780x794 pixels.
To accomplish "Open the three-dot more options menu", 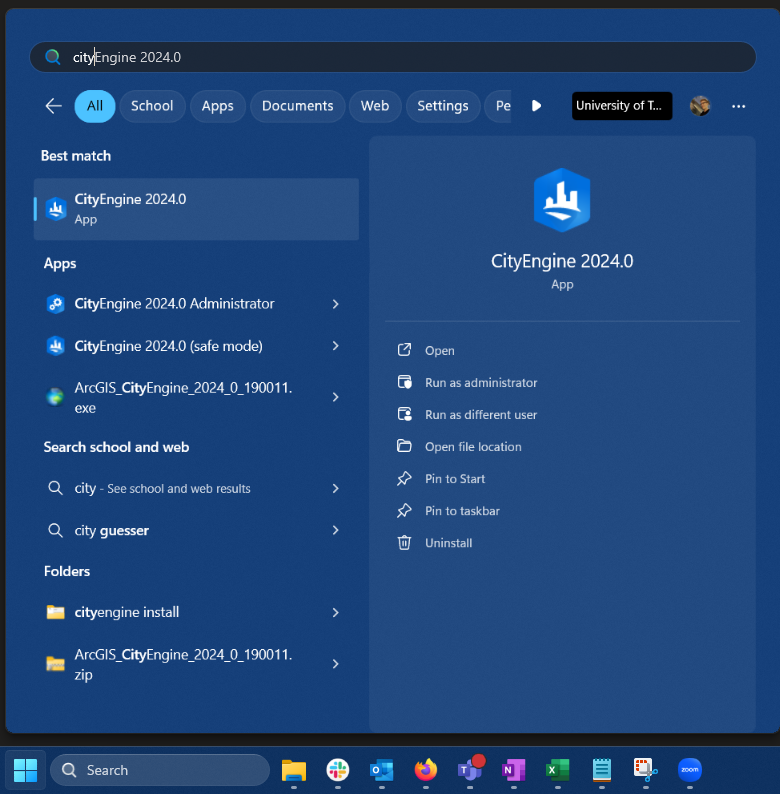I will pos(738,106).
